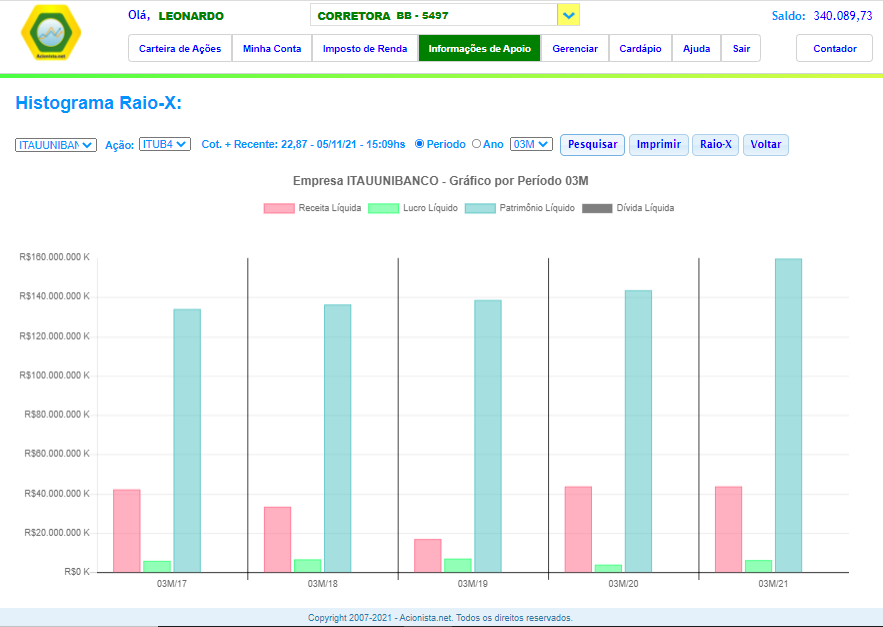Click the Voltar button
The image size is (883, 627).
(x=766, y=145)
